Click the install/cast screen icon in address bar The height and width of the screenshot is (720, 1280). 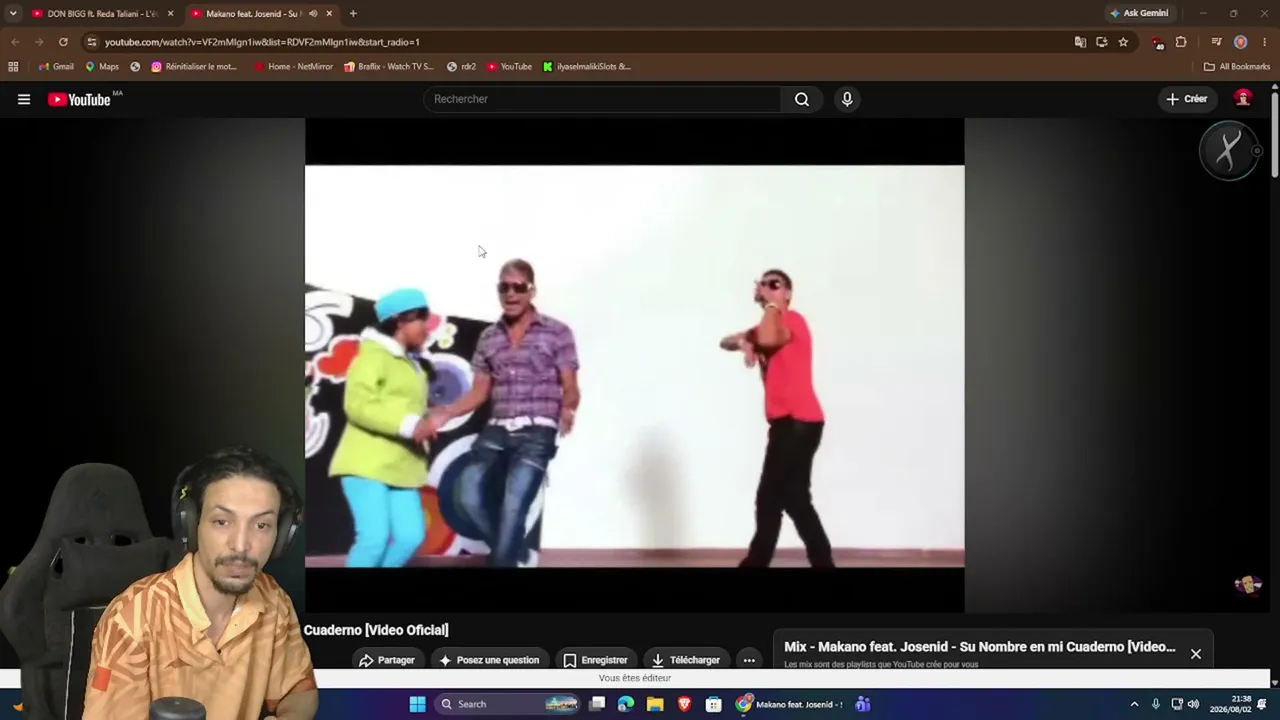pos(1101,42)
